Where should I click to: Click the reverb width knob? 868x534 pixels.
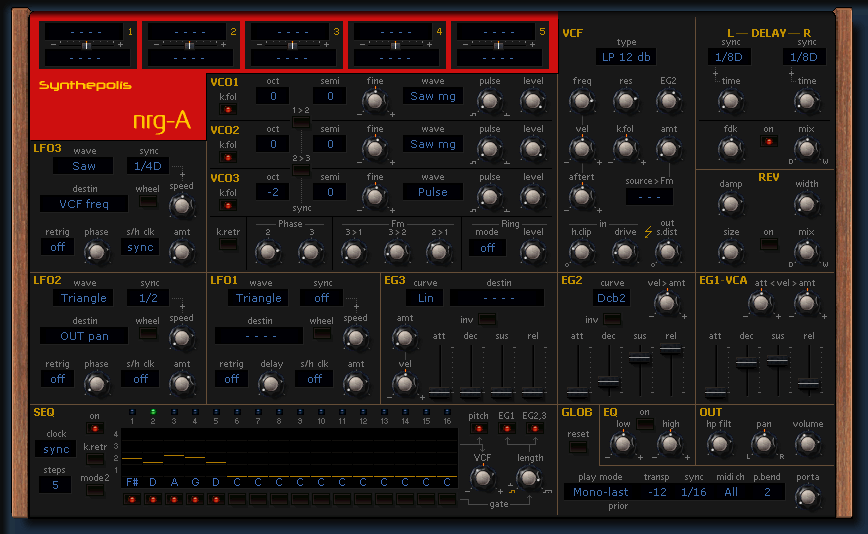coord(807,204)
